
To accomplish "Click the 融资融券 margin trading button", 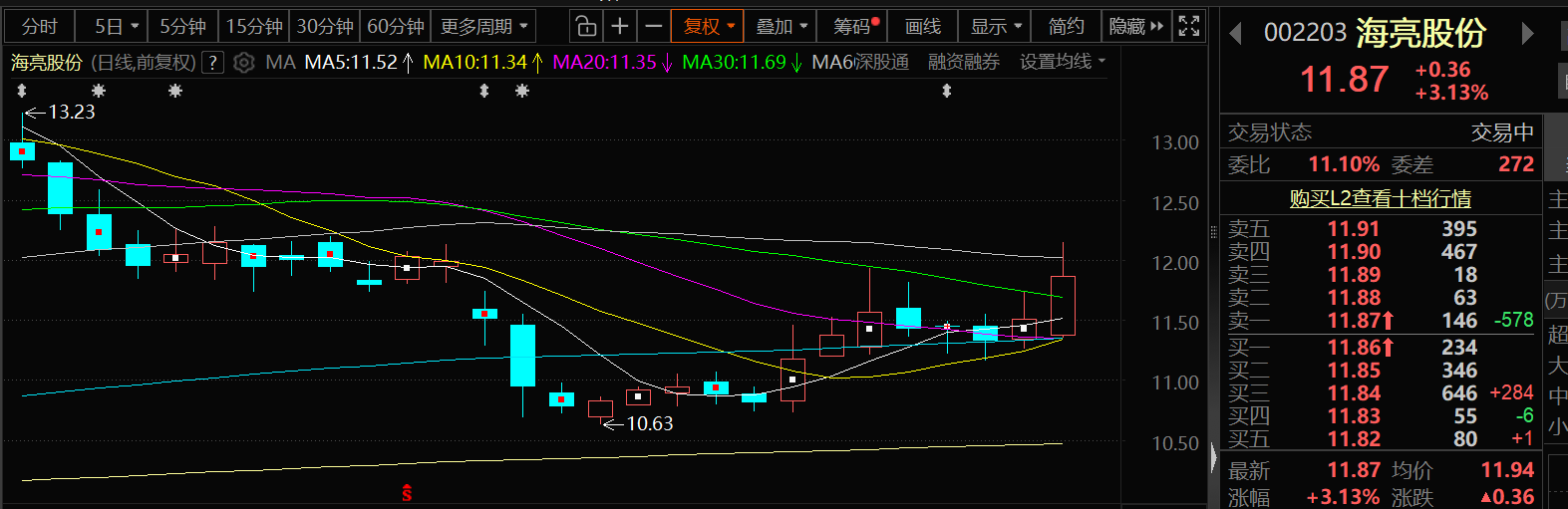I will [x=963, y=62].
